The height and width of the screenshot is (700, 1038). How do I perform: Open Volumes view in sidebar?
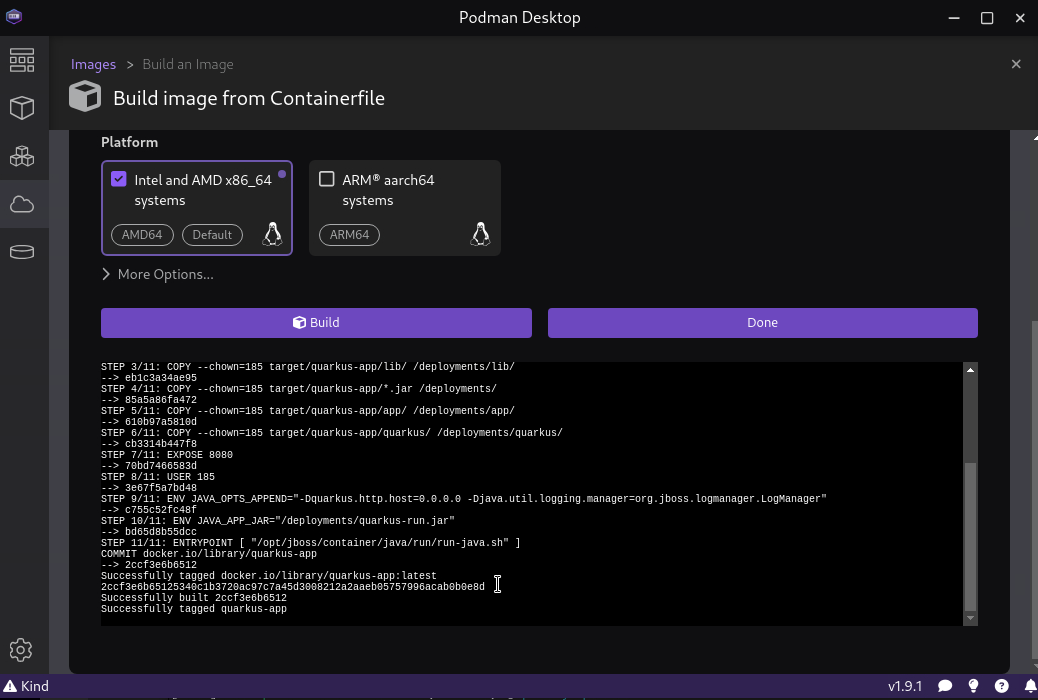[x=22, y=252]
